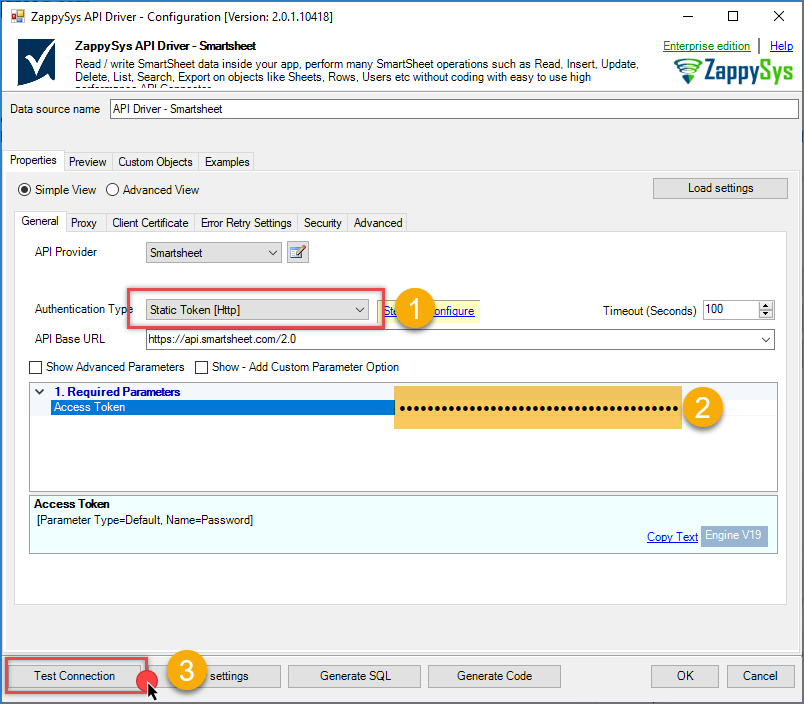
Task: Open the Help link
Action: pos(781,46)
